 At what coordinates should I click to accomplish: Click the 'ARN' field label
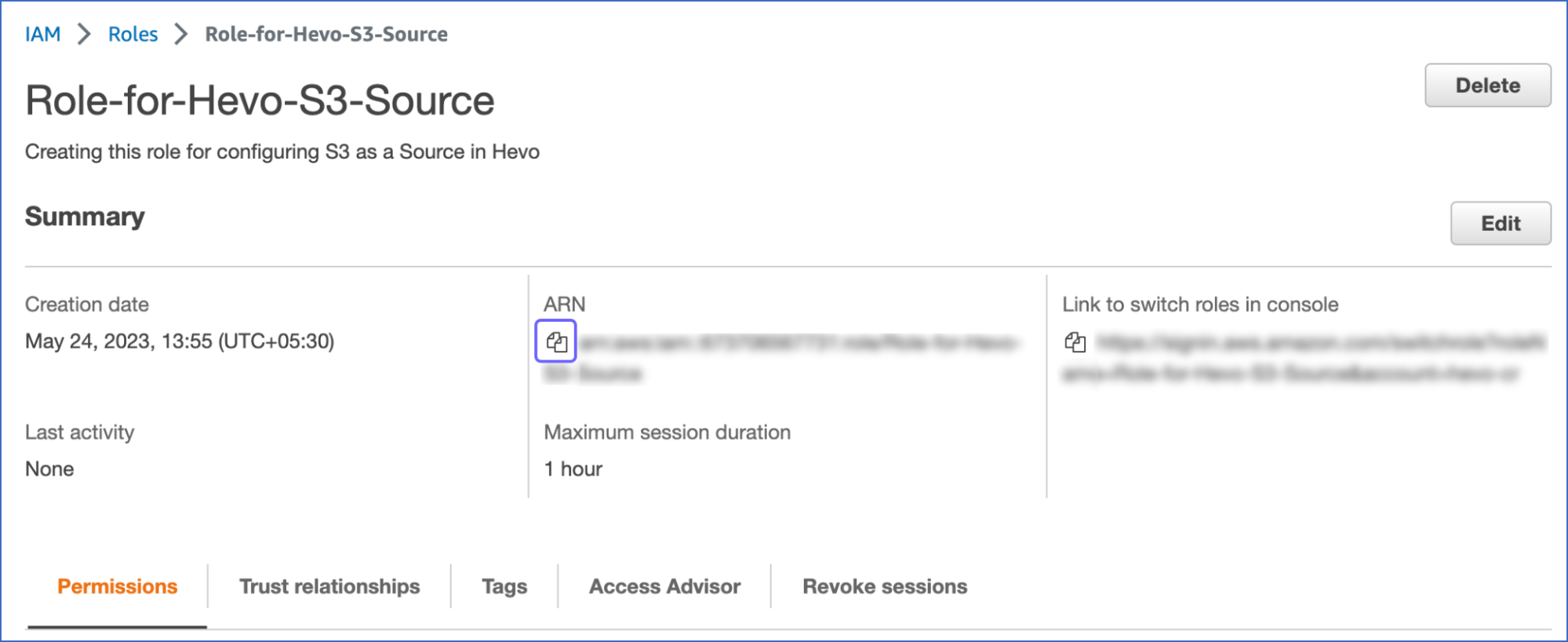(x=565, y=305)
